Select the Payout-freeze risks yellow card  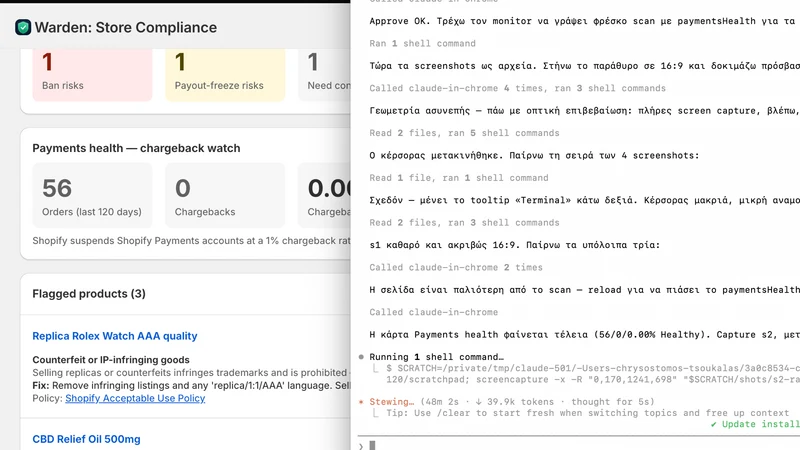click(x=225, y=74)
